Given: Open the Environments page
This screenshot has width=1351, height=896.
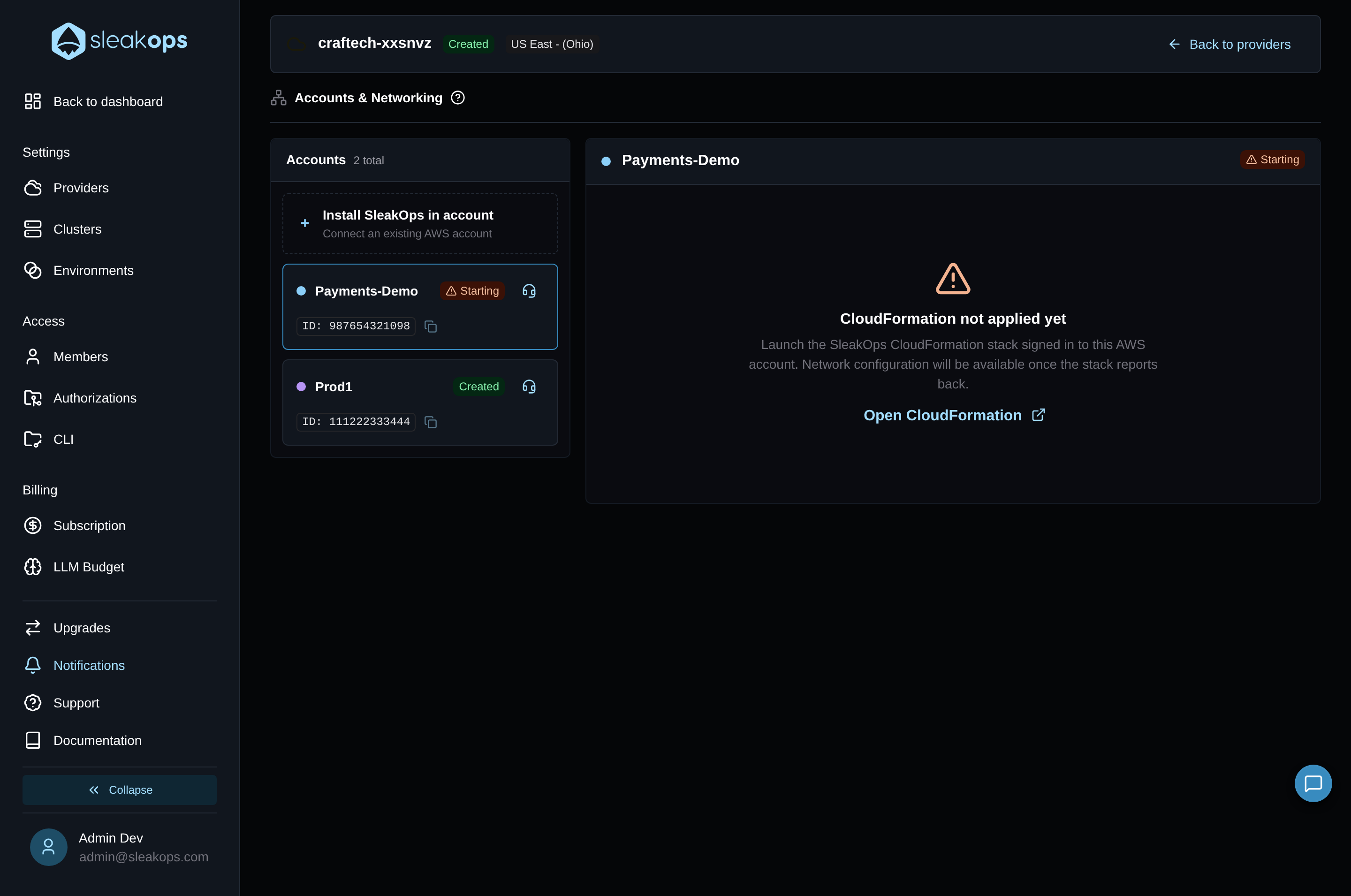Looking at the screenshot, I should [x=79, y=270].
